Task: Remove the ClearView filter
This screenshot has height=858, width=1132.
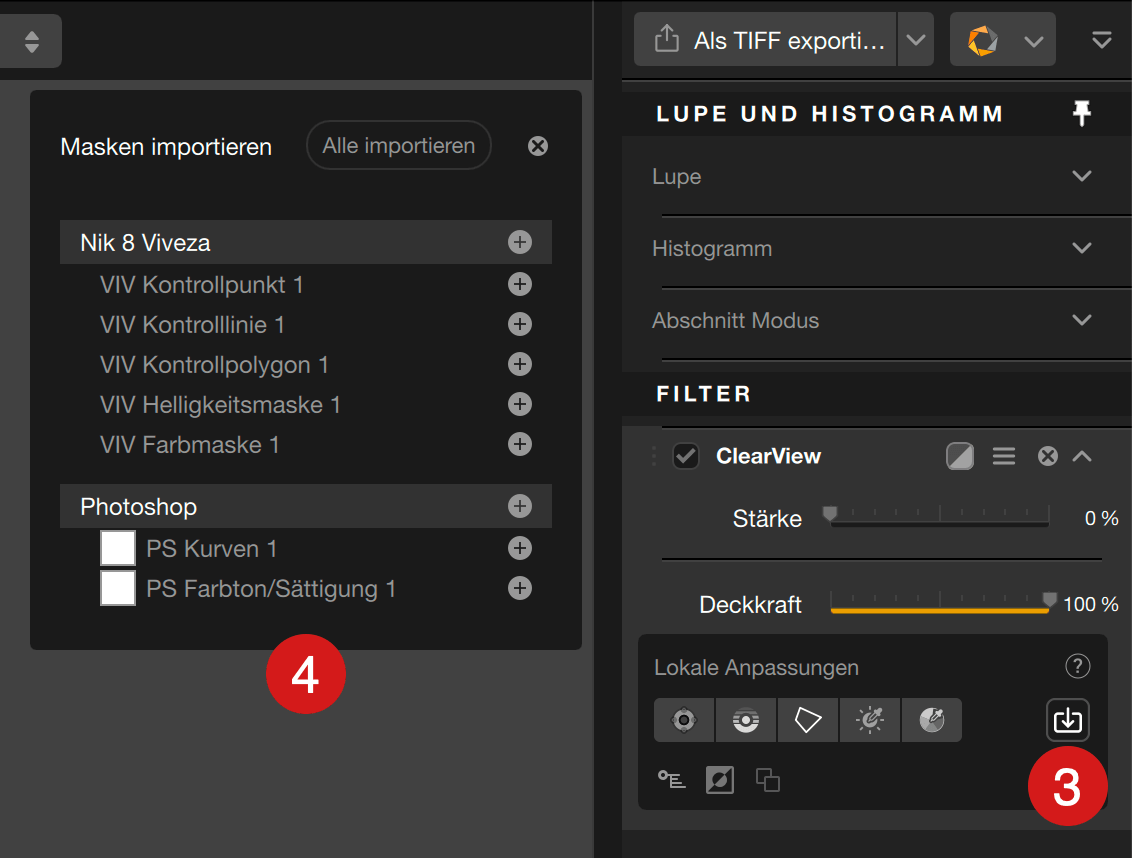Action: tap(1048, 456)
